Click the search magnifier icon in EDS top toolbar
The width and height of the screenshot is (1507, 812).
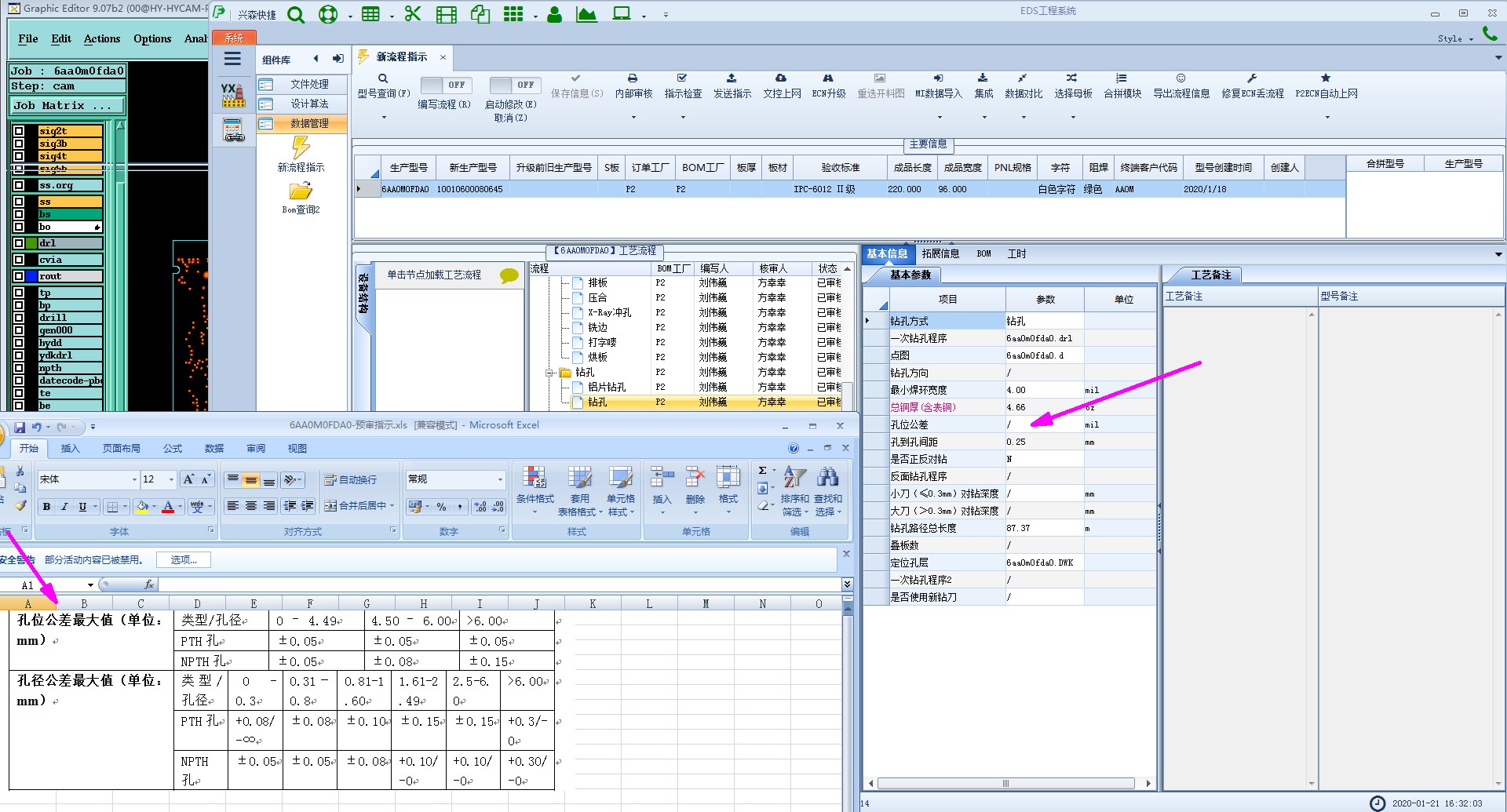296,14
